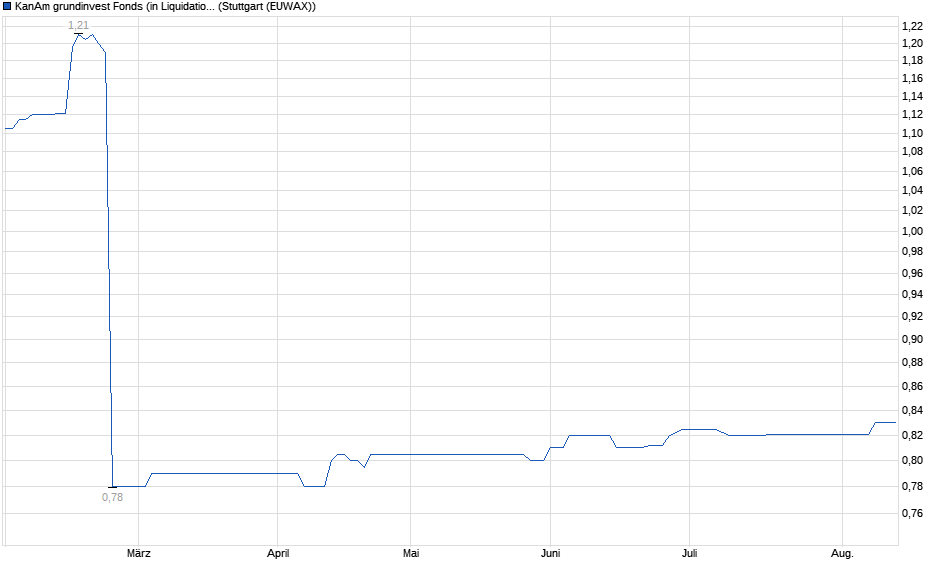Click the 0,82 price axis value

pyautogui.click(x=912, y=435)
